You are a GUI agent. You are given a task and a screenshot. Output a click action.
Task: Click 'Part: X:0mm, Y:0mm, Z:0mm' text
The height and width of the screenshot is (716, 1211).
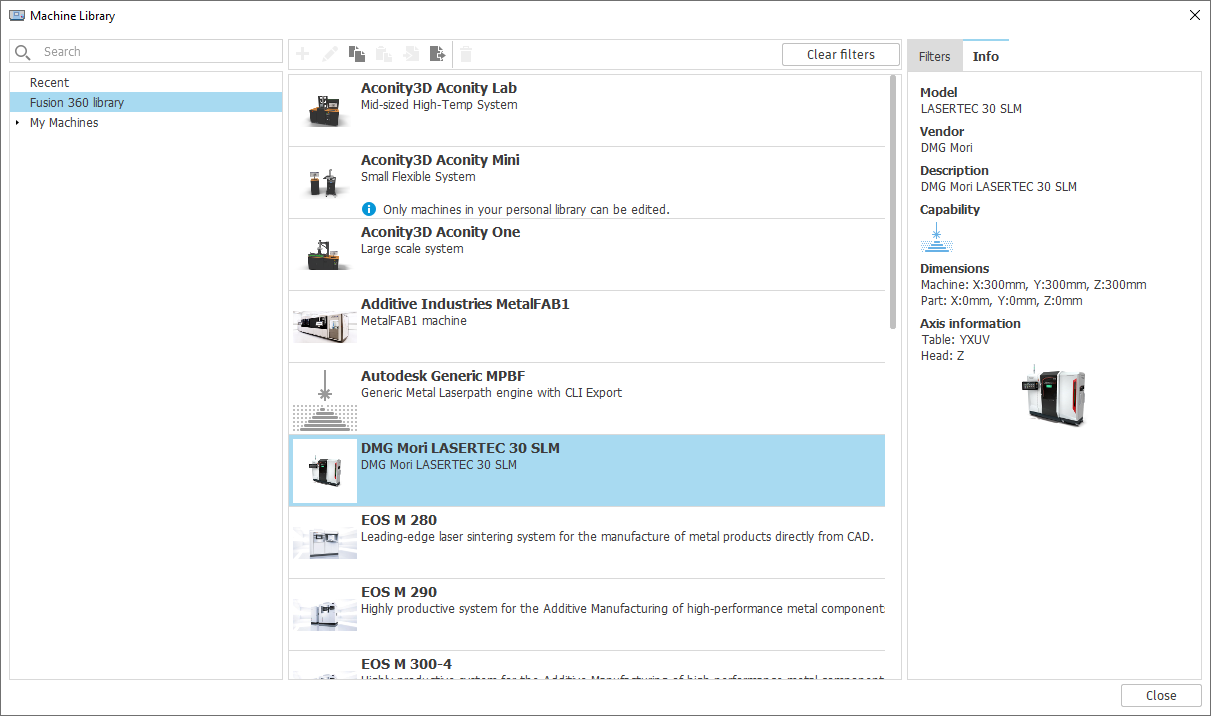(1001, 301)
